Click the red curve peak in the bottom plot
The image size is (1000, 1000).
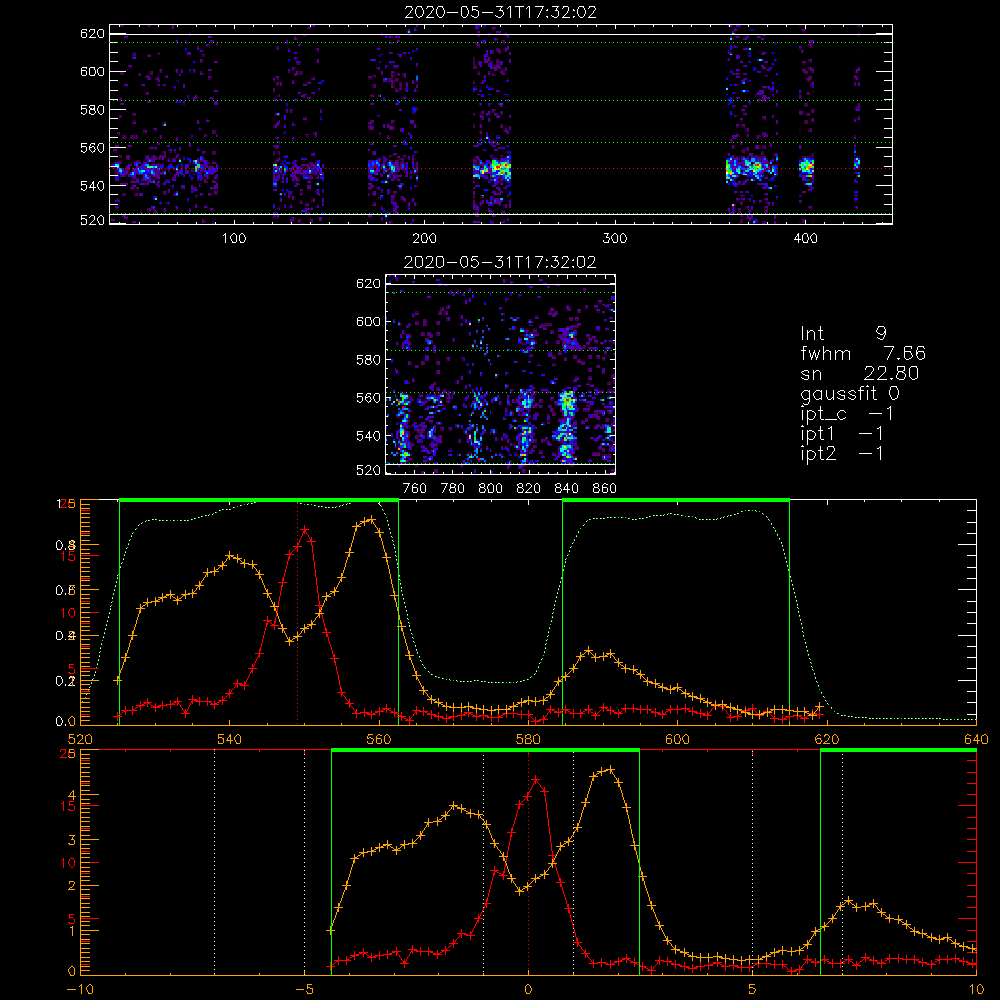[x=536, y=779]
